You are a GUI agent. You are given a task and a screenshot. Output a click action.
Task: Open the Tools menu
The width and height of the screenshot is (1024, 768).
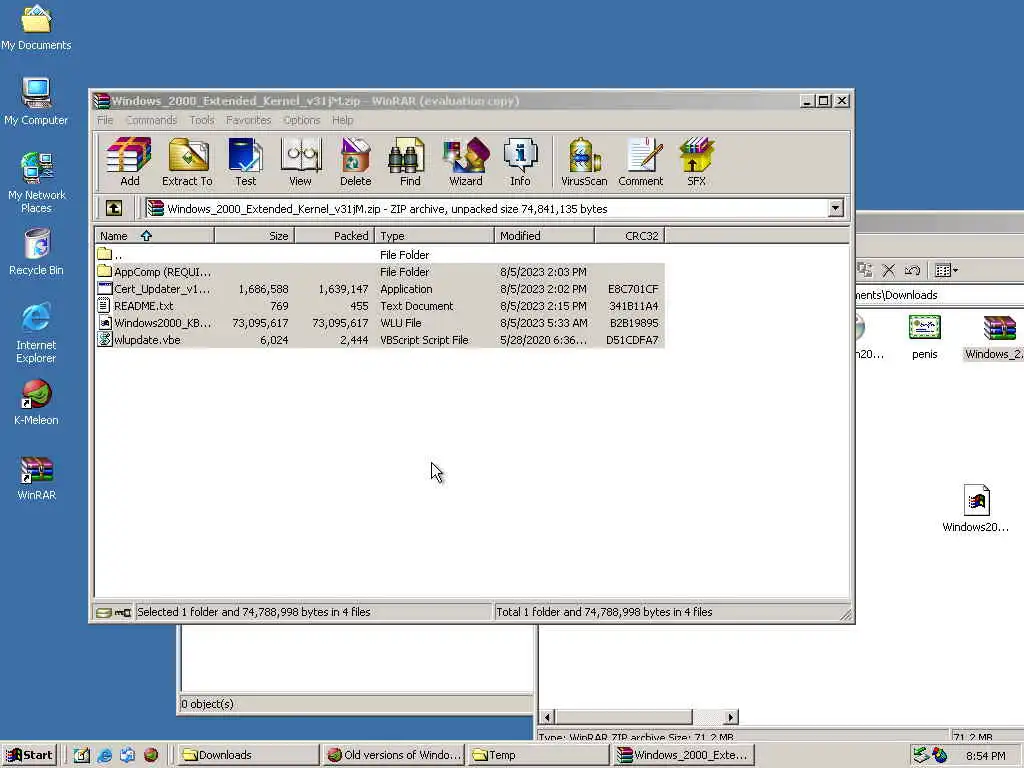202,120
